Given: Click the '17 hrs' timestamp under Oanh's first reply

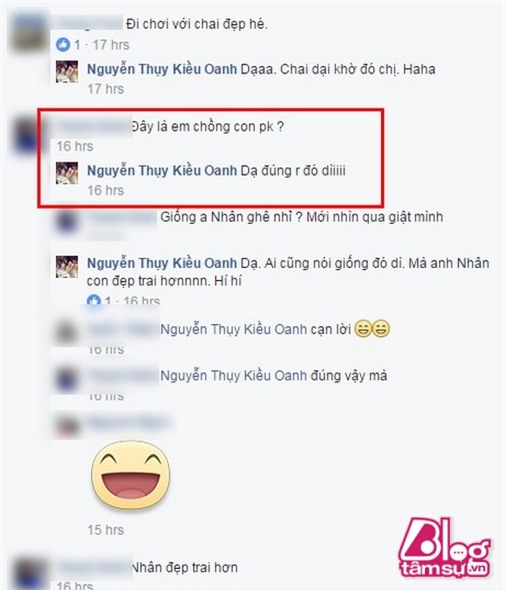Looking at the screenshot, I should point(106,89).
